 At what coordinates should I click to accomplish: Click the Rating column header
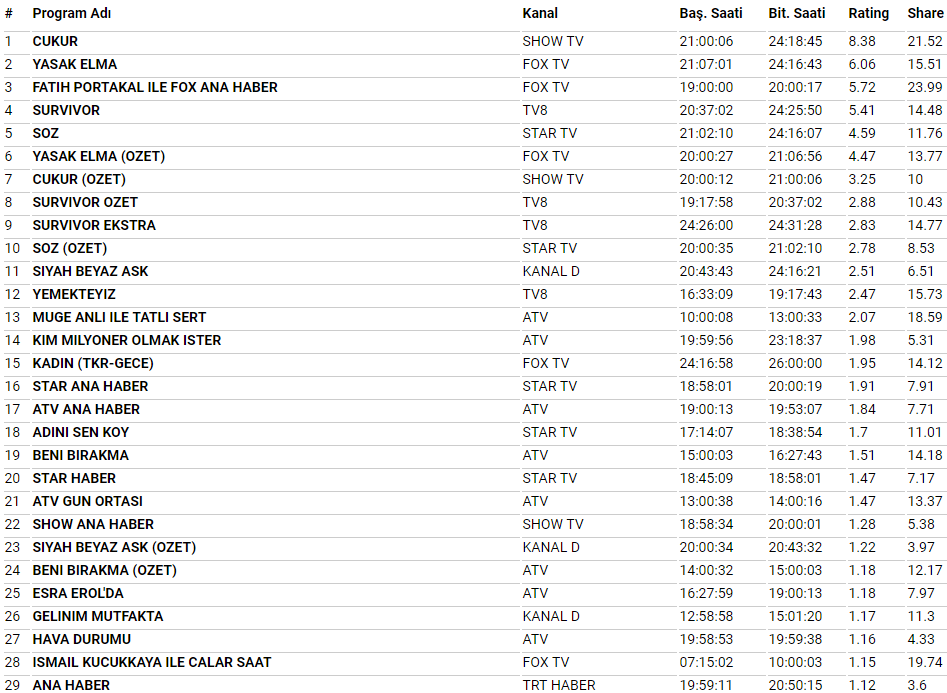868,13
